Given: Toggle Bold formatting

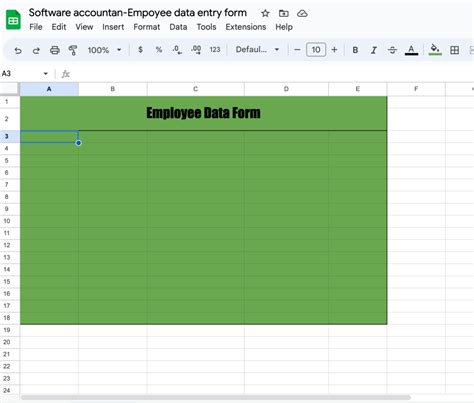Looking at the screenshot, I should (355, 50).
